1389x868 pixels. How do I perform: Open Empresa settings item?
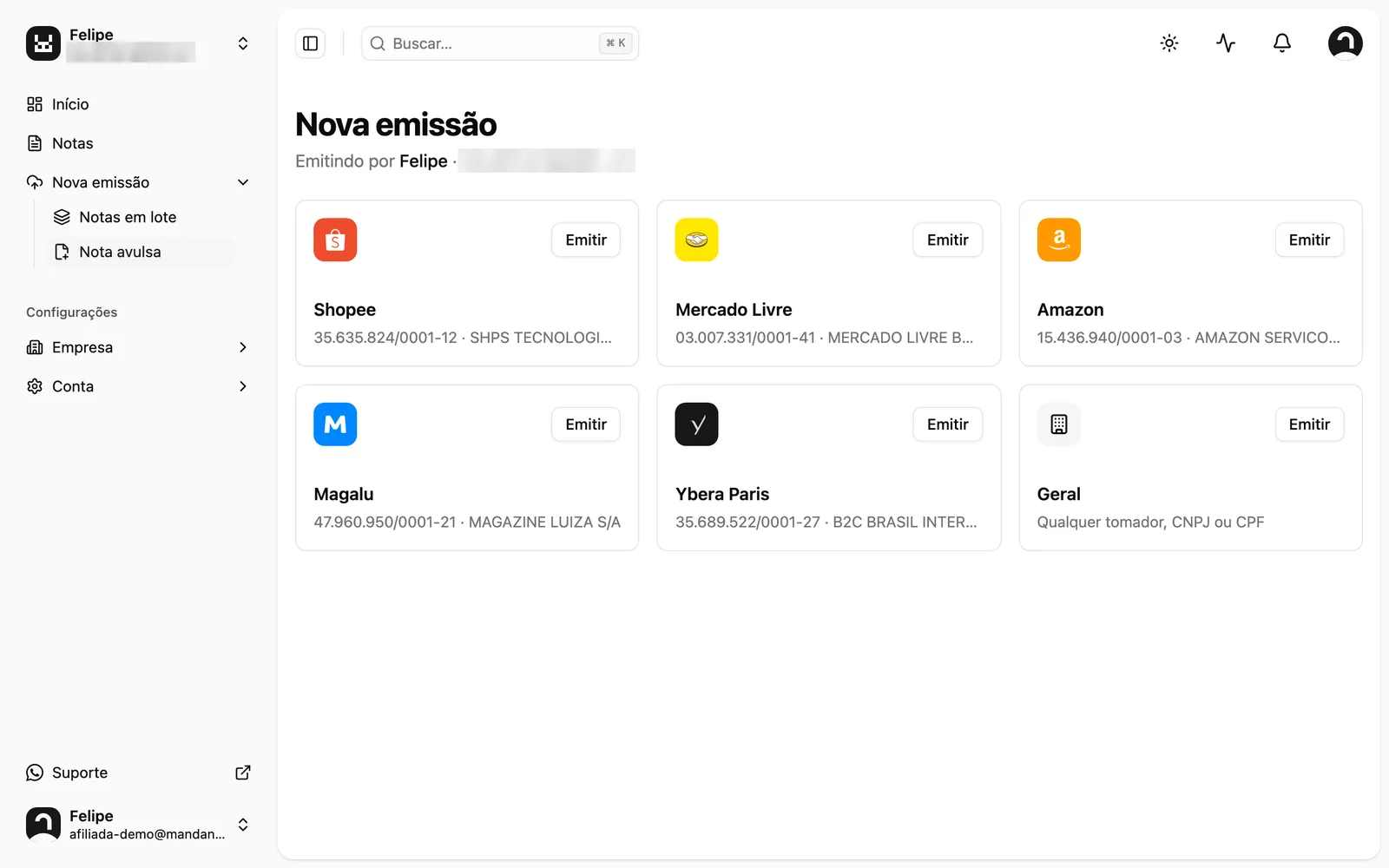pyautogui.click(x=139, y=347)
